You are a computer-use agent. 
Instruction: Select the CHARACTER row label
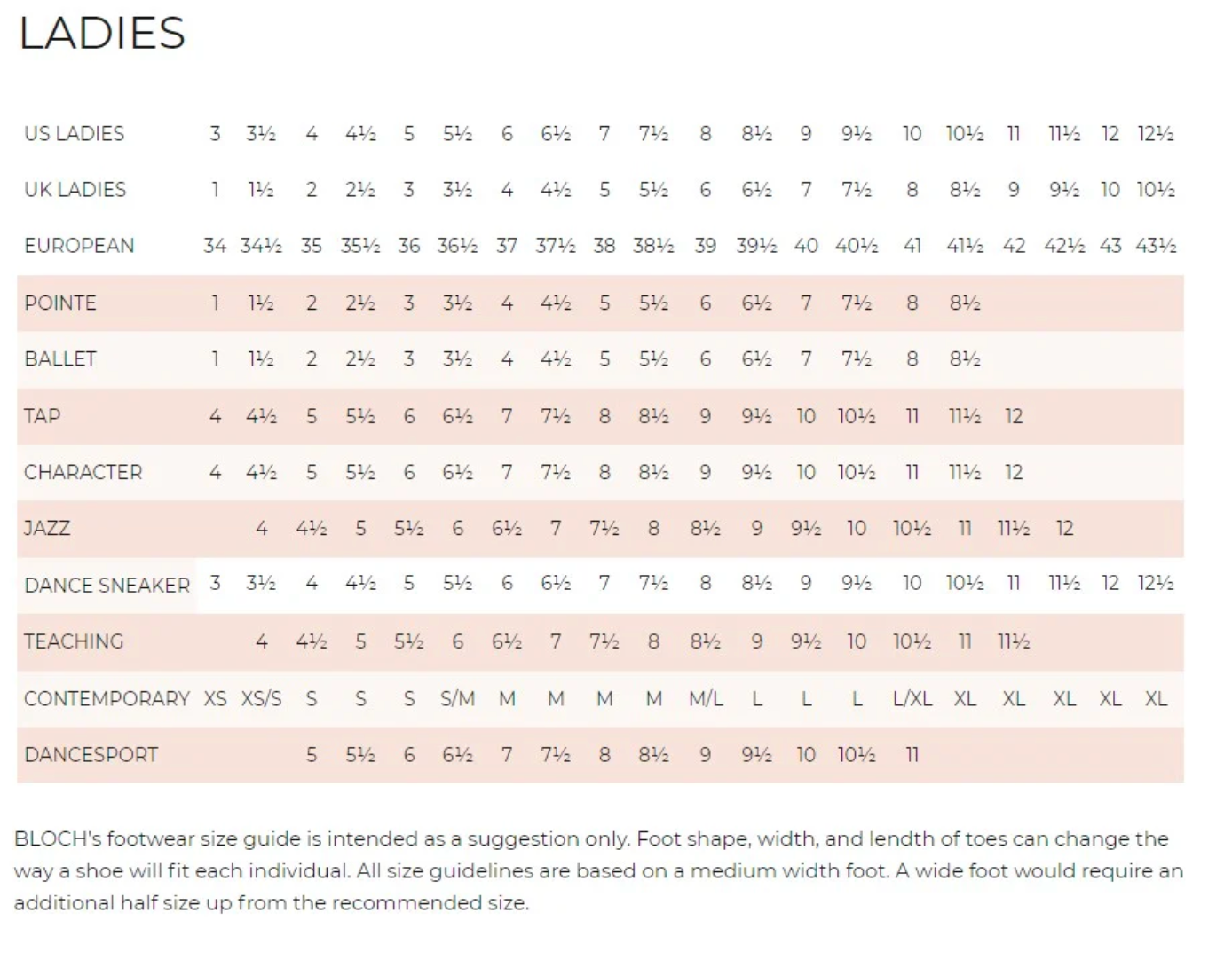(x=83, y=472)
